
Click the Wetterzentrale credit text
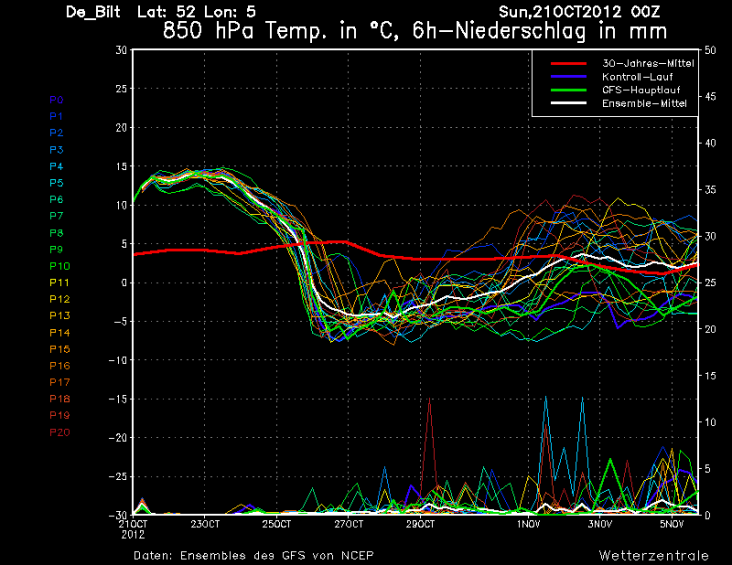655,554
